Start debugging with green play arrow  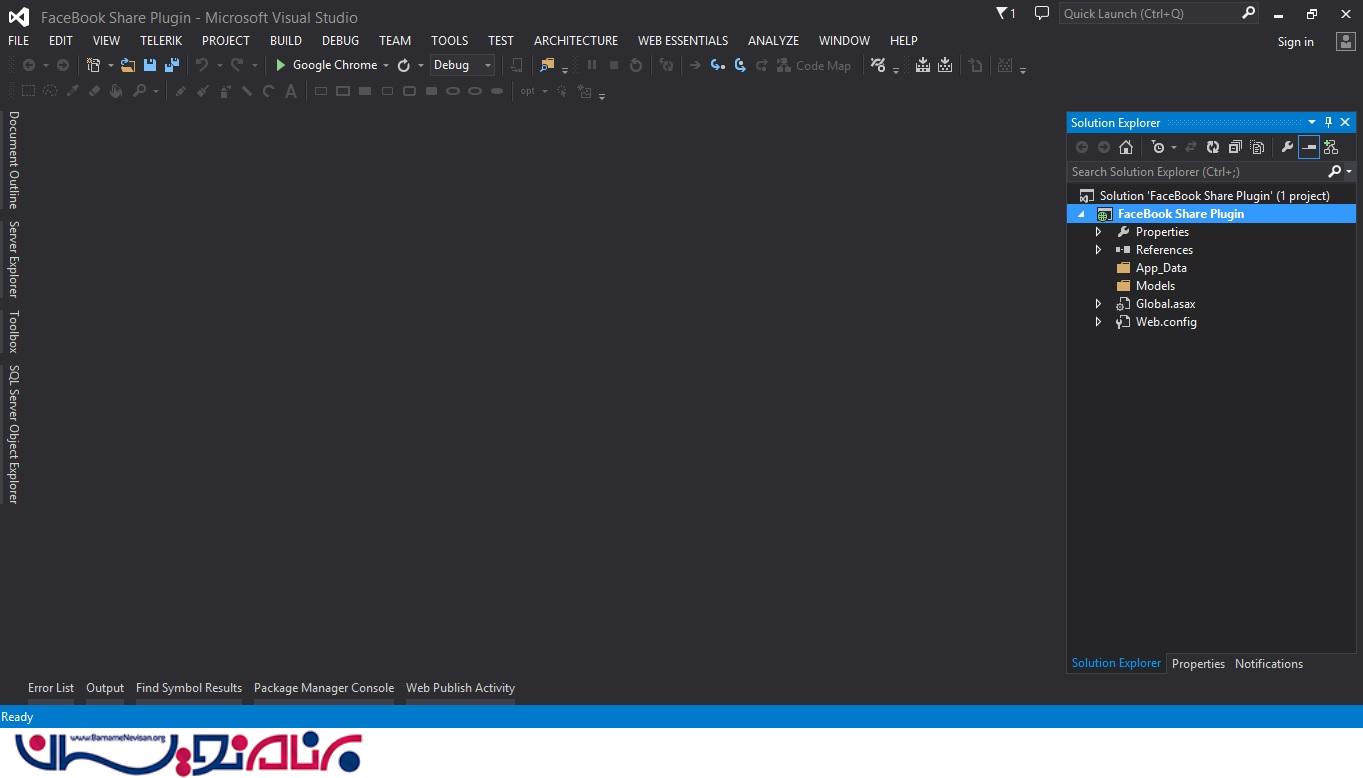coord(281,65)
